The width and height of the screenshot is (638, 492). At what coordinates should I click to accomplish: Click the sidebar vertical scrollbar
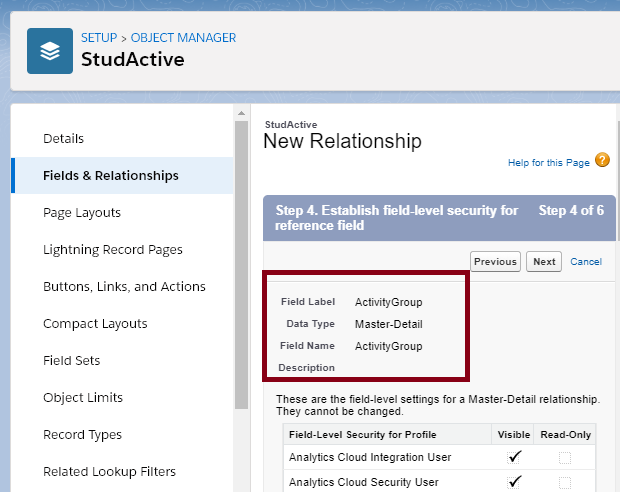[241, 265]
